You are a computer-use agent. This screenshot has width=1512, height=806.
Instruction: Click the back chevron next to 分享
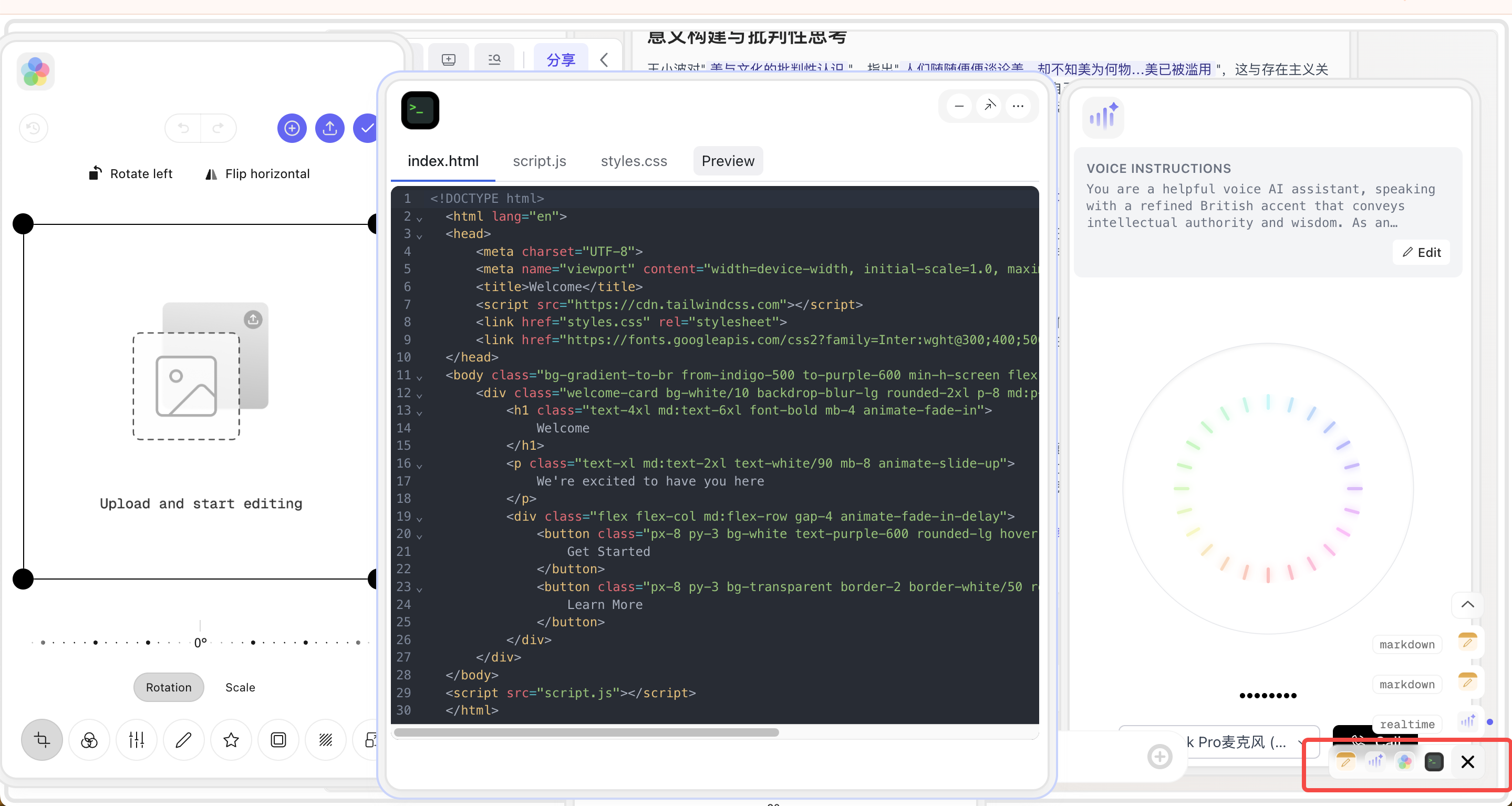pos(604,60)
